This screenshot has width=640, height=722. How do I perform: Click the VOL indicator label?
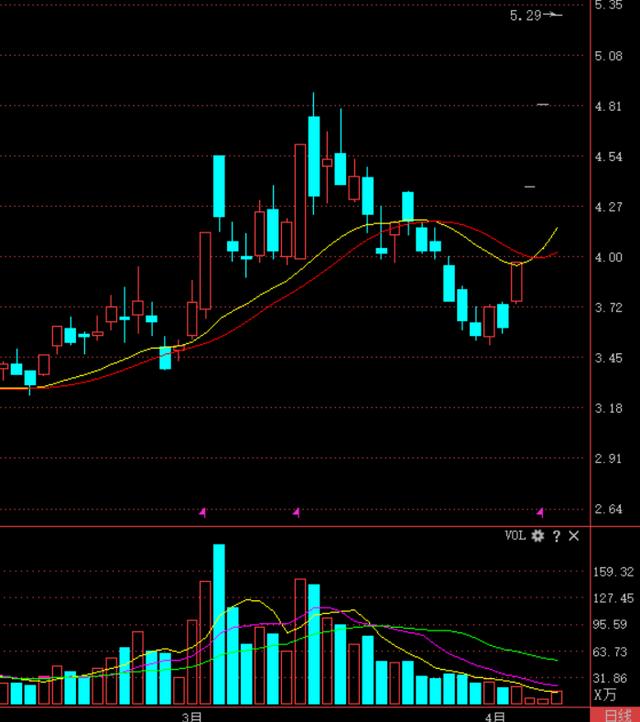(515, 536)
